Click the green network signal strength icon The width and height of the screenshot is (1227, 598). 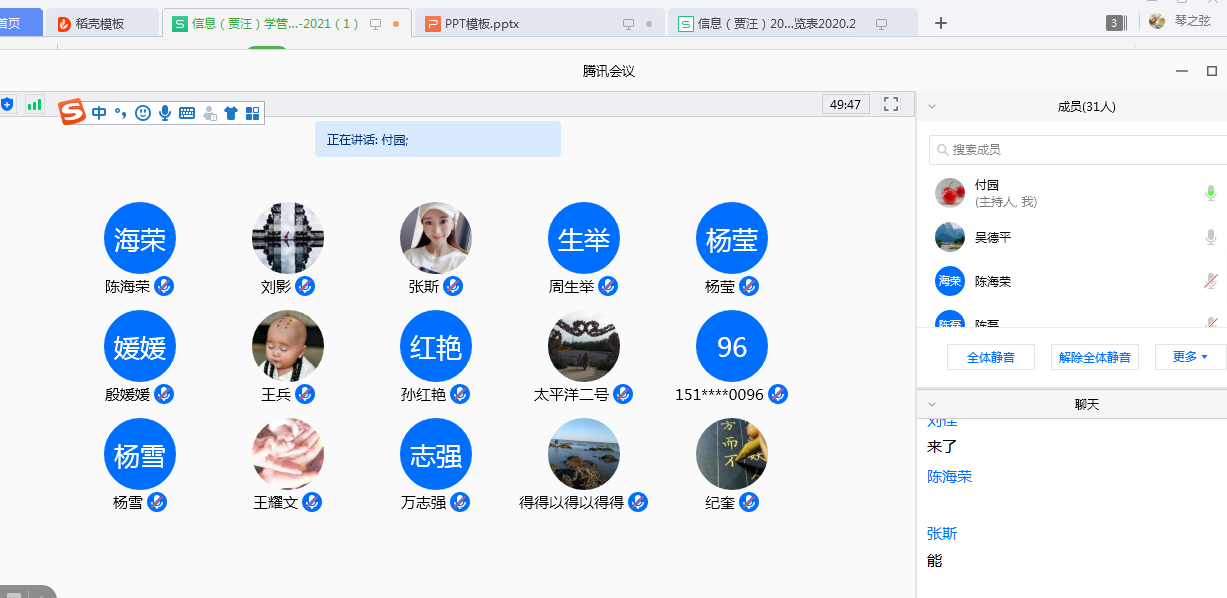click(x=35, y=104)
